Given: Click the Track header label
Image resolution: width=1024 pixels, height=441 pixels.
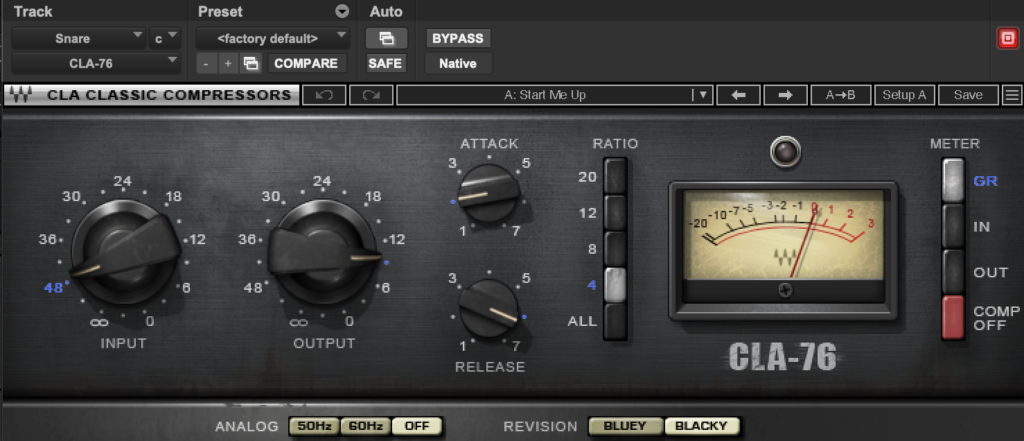Looking at the screenshot, I should coord(33,12).
